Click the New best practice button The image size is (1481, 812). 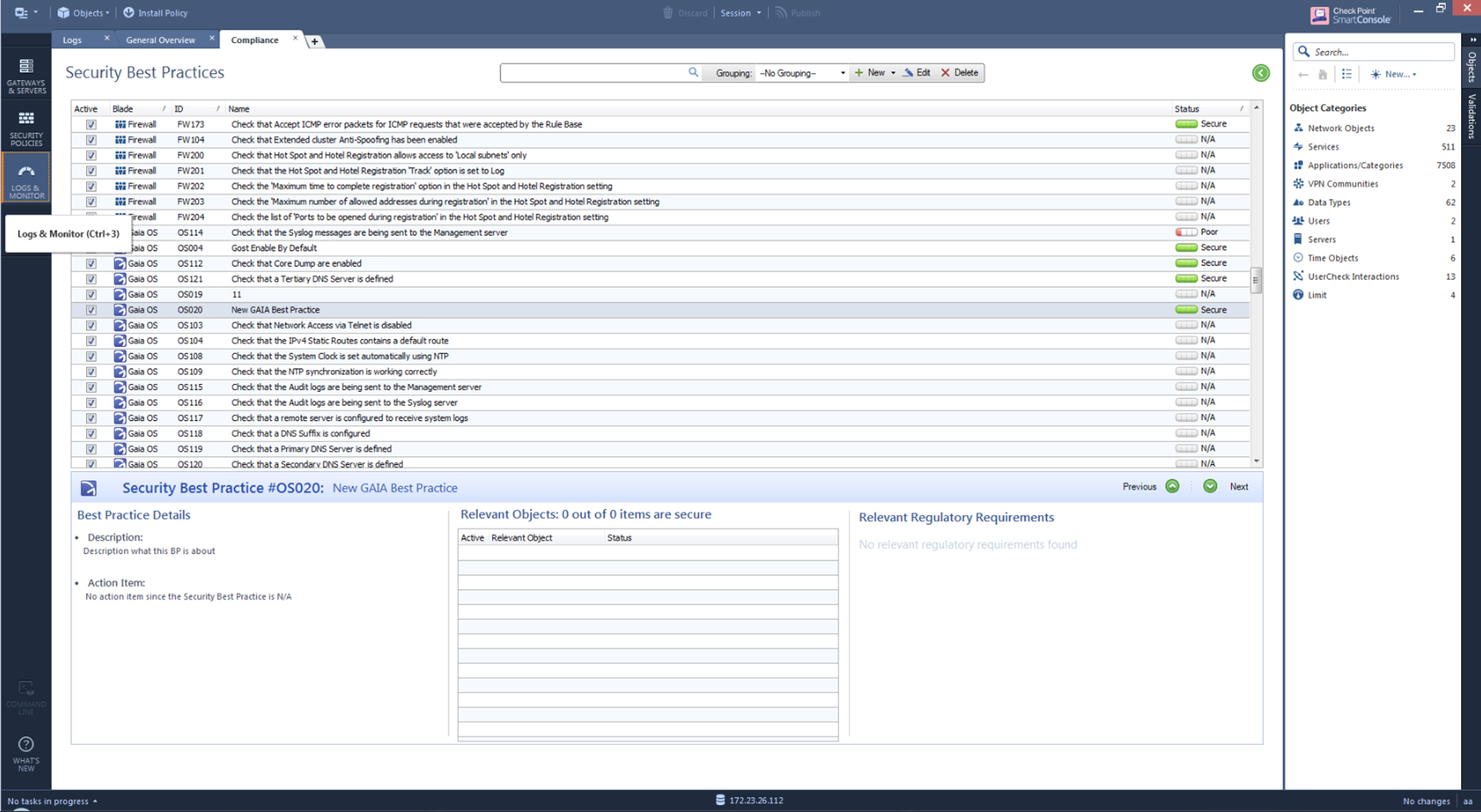tap(870, 73)
